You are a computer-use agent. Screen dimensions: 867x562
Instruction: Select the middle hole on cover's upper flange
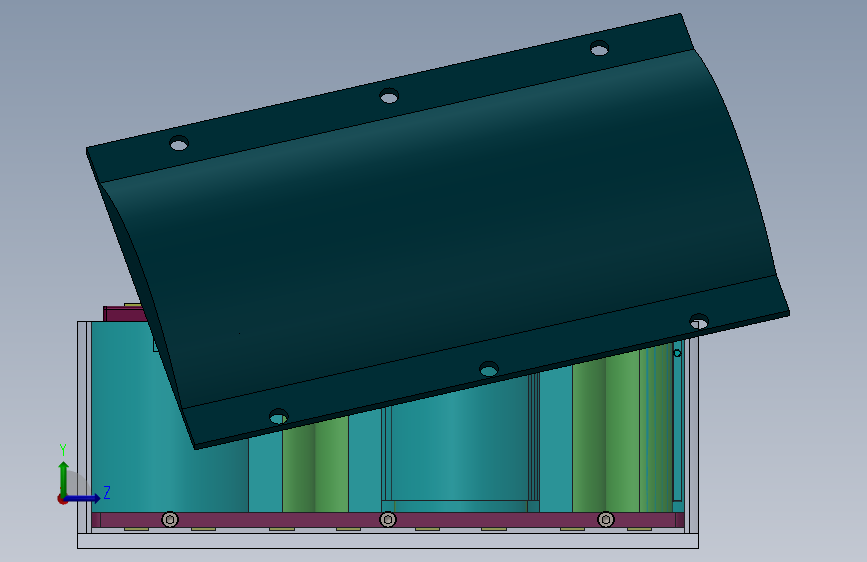pyautogui.click(x=389, y=96)
